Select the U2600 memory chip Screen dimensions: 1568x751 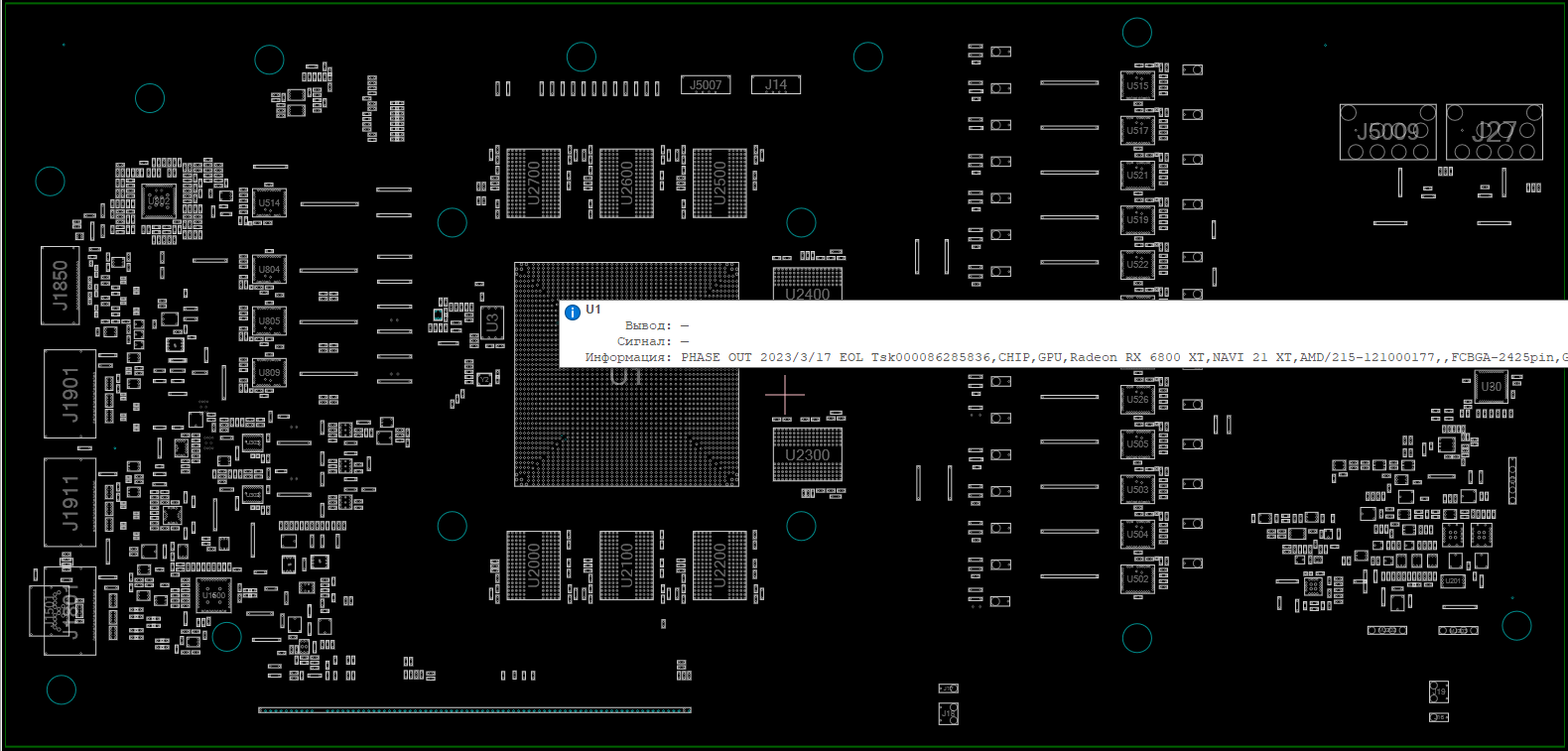(x=626, y=184)
